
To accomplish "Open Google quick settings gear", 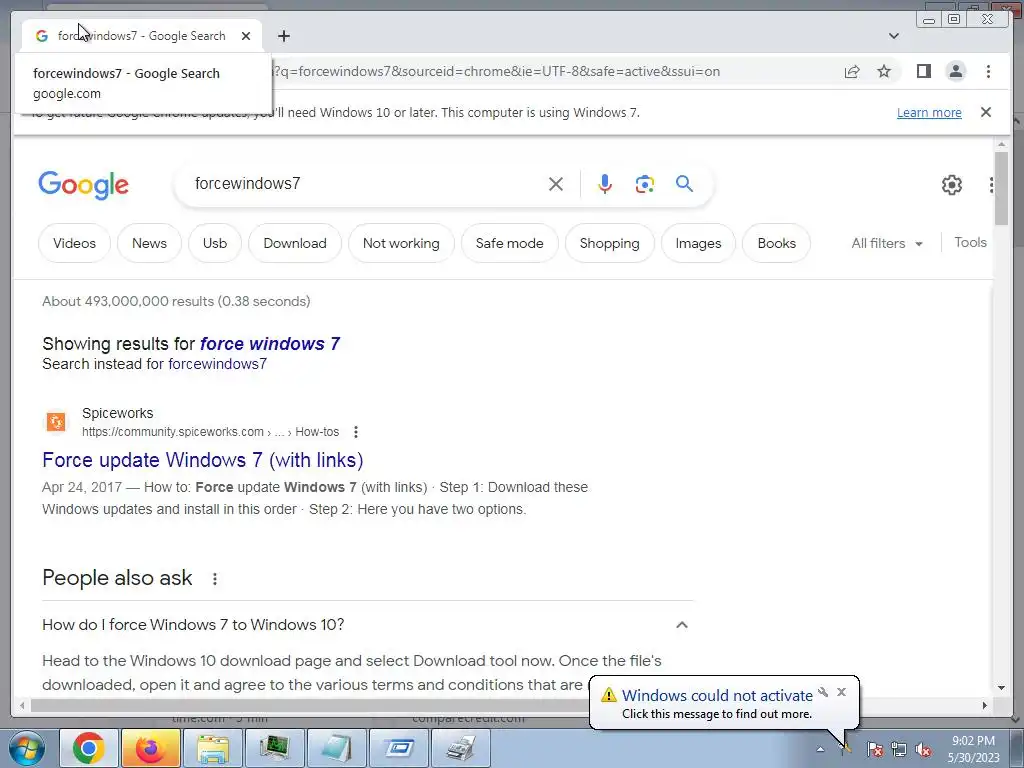I will 952,185.
